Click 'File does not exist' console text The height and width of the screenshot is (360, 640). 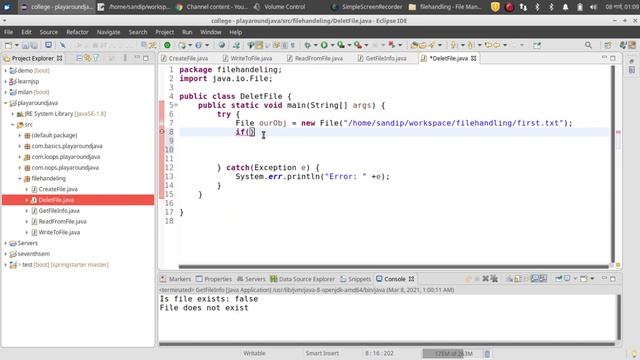click(x=204, y=308)
